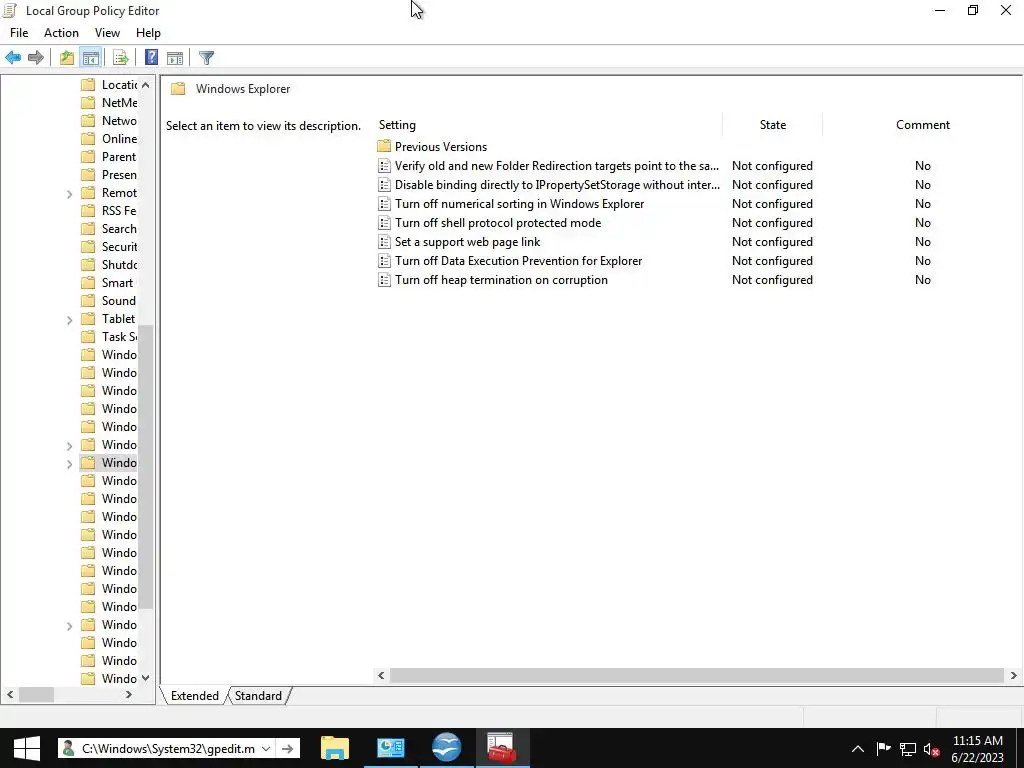
Task: Show hidden system tray icons
Action: [x=857, y=749]
